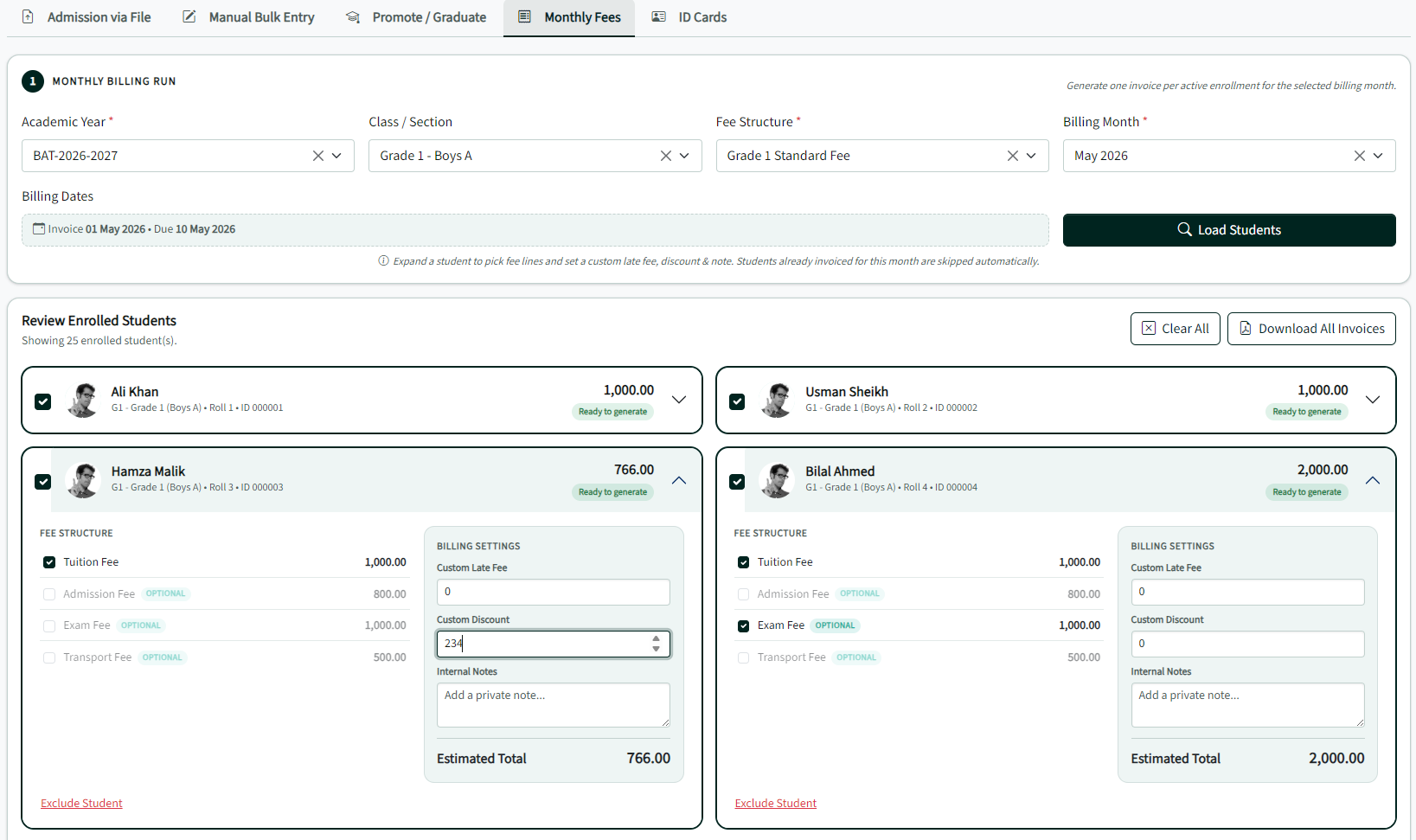Viewport: 1416px width, 840px height.
Task: Focus Hamza Malik's Internal Notes textarea
Action: [x=554, y=705]
